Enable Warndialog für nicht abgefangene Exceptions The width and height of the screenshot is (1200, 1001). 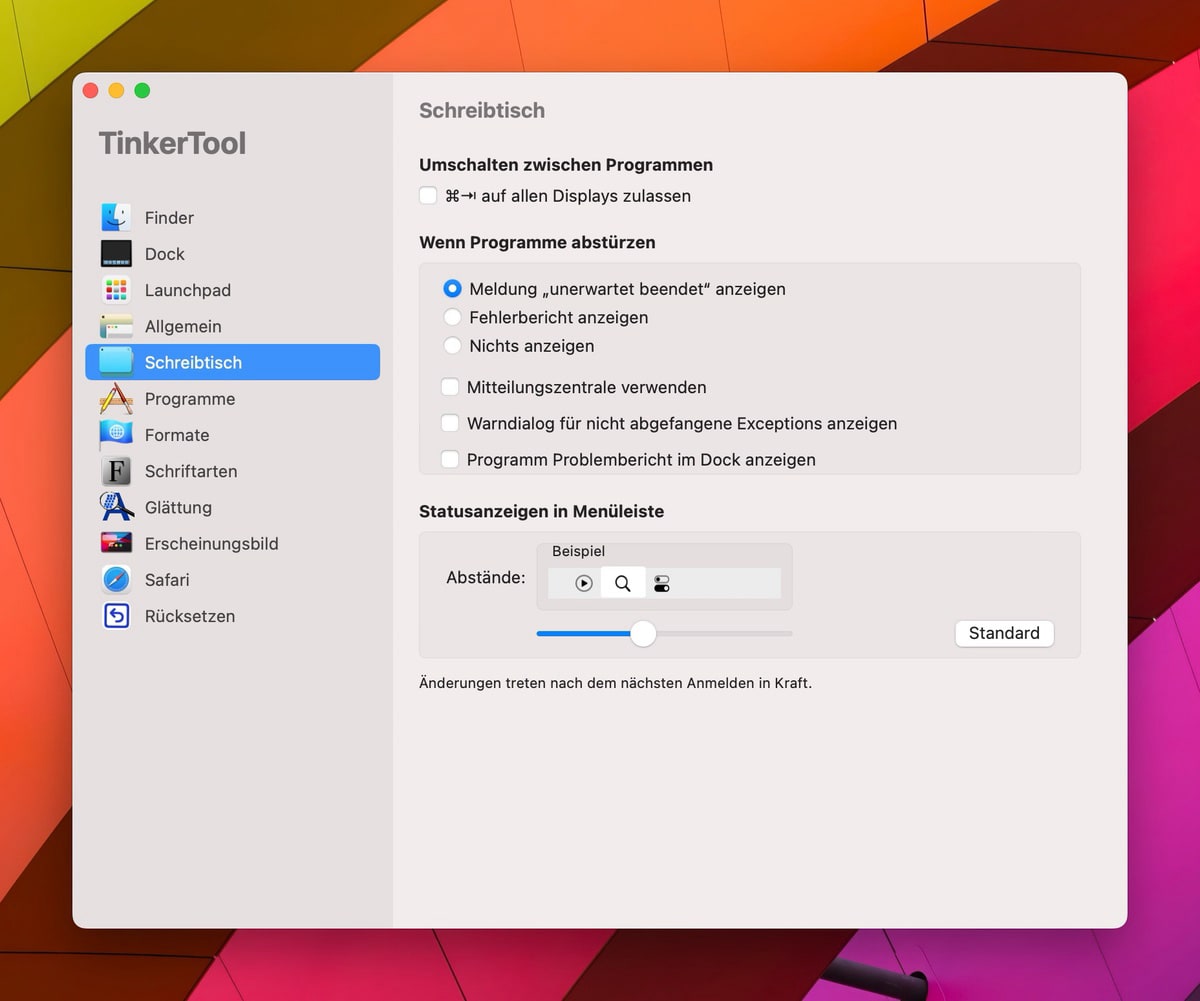(x=450, y=423)
